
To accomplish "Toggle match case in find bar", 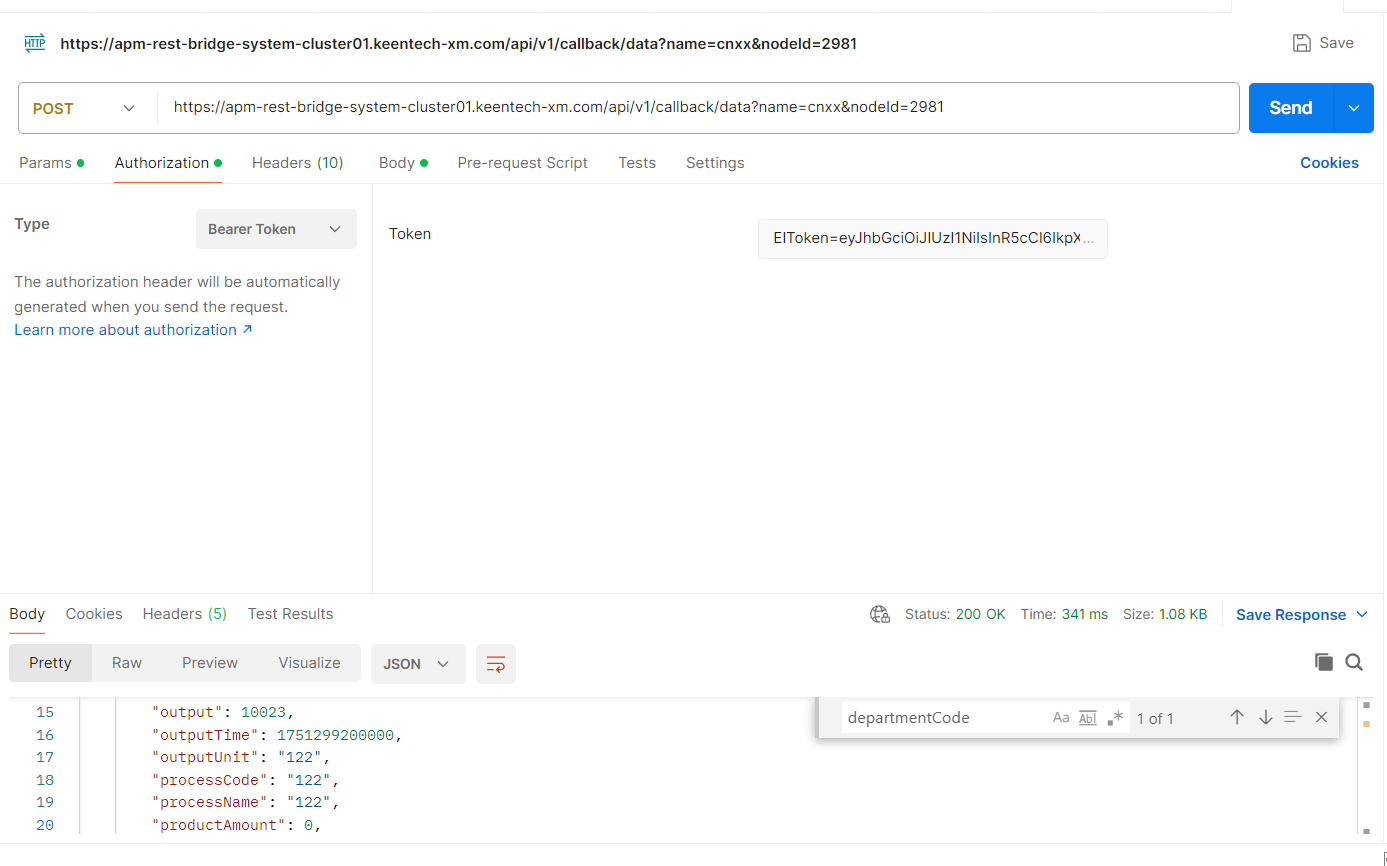I will pos(1061,717).
